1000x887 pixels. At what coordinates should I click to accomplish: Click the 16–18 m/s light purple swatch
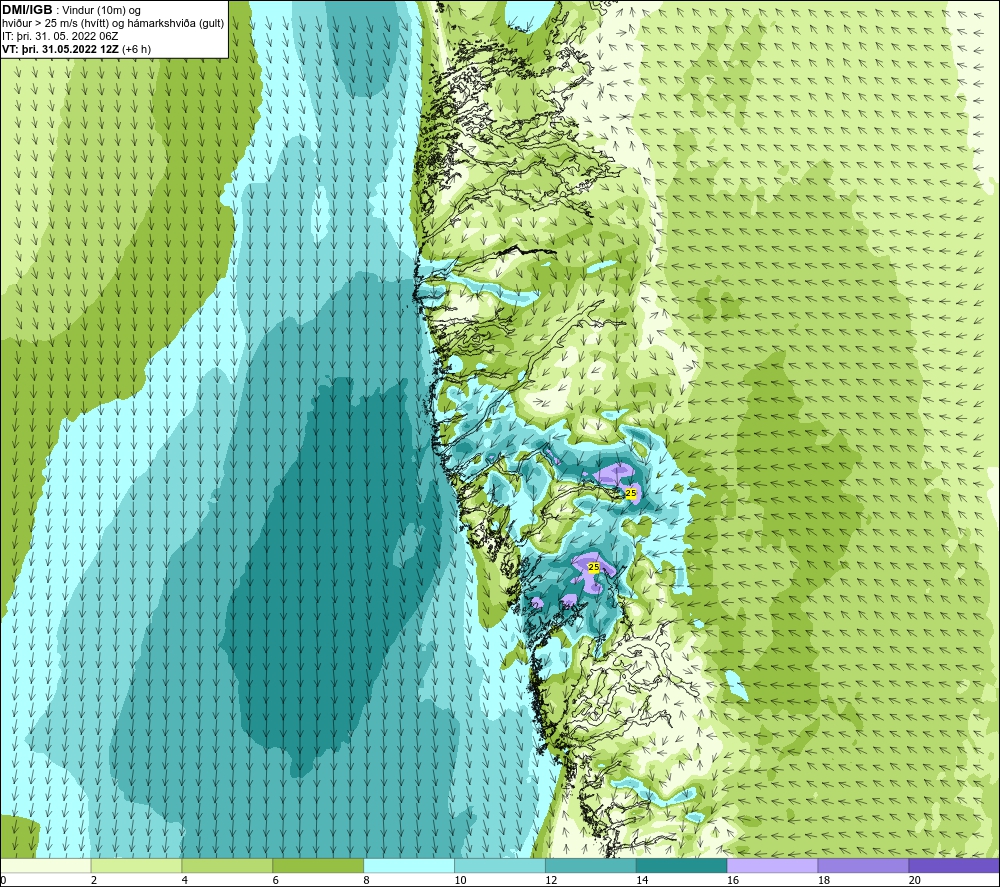click(x=772, y=866)
